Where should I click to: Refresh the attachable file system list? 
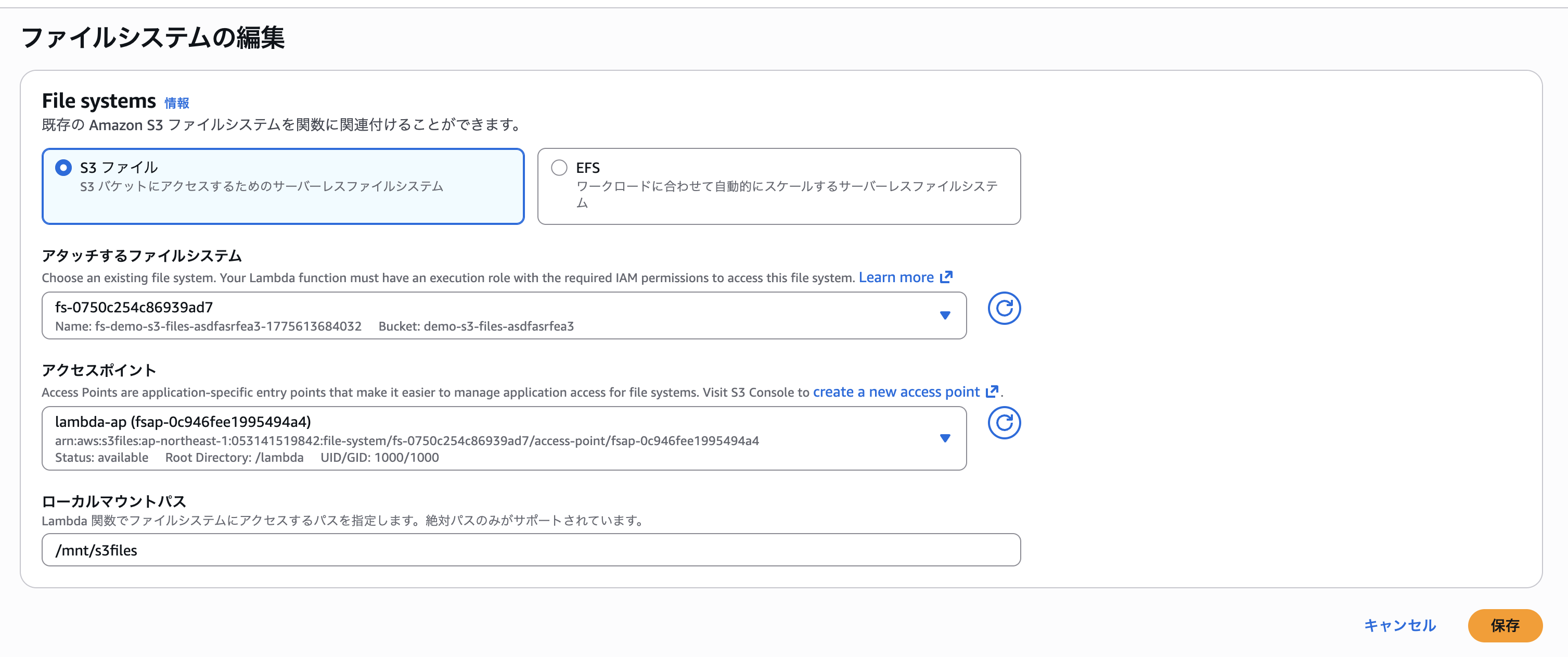click(x=1005, y=309)
